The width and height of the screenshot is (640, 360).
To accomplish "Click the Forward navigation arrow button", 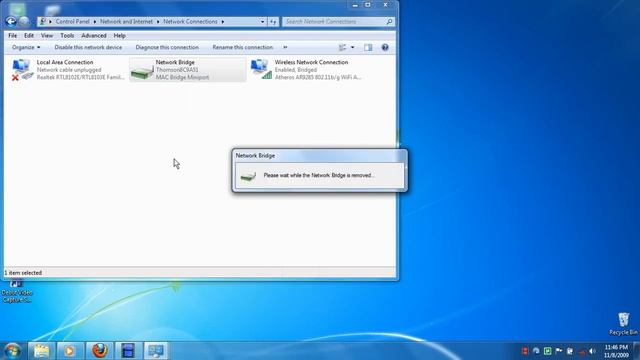I will [24, 21].
